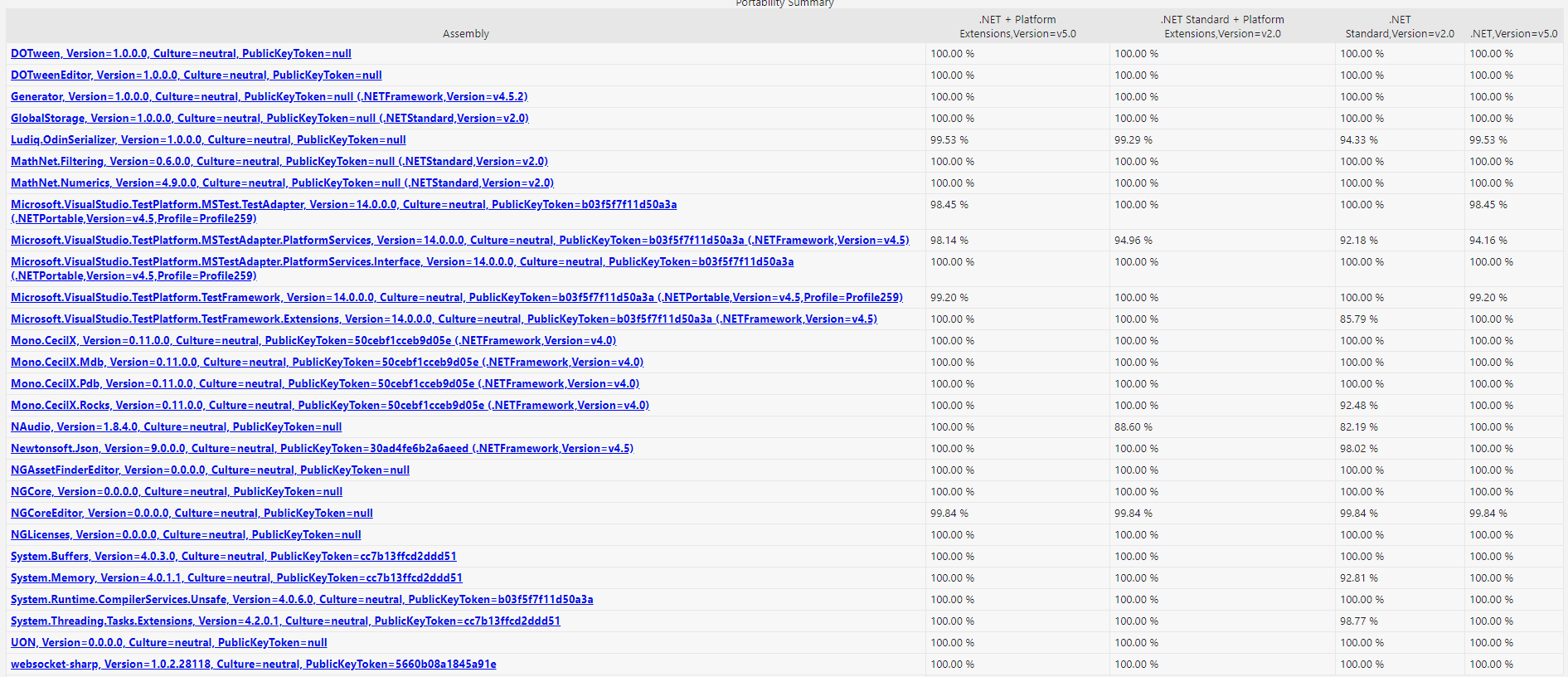Open the NGCoreEditor assembly link
The height and width of the screenshot is (677, 1568).
click(x=192, y=514)
